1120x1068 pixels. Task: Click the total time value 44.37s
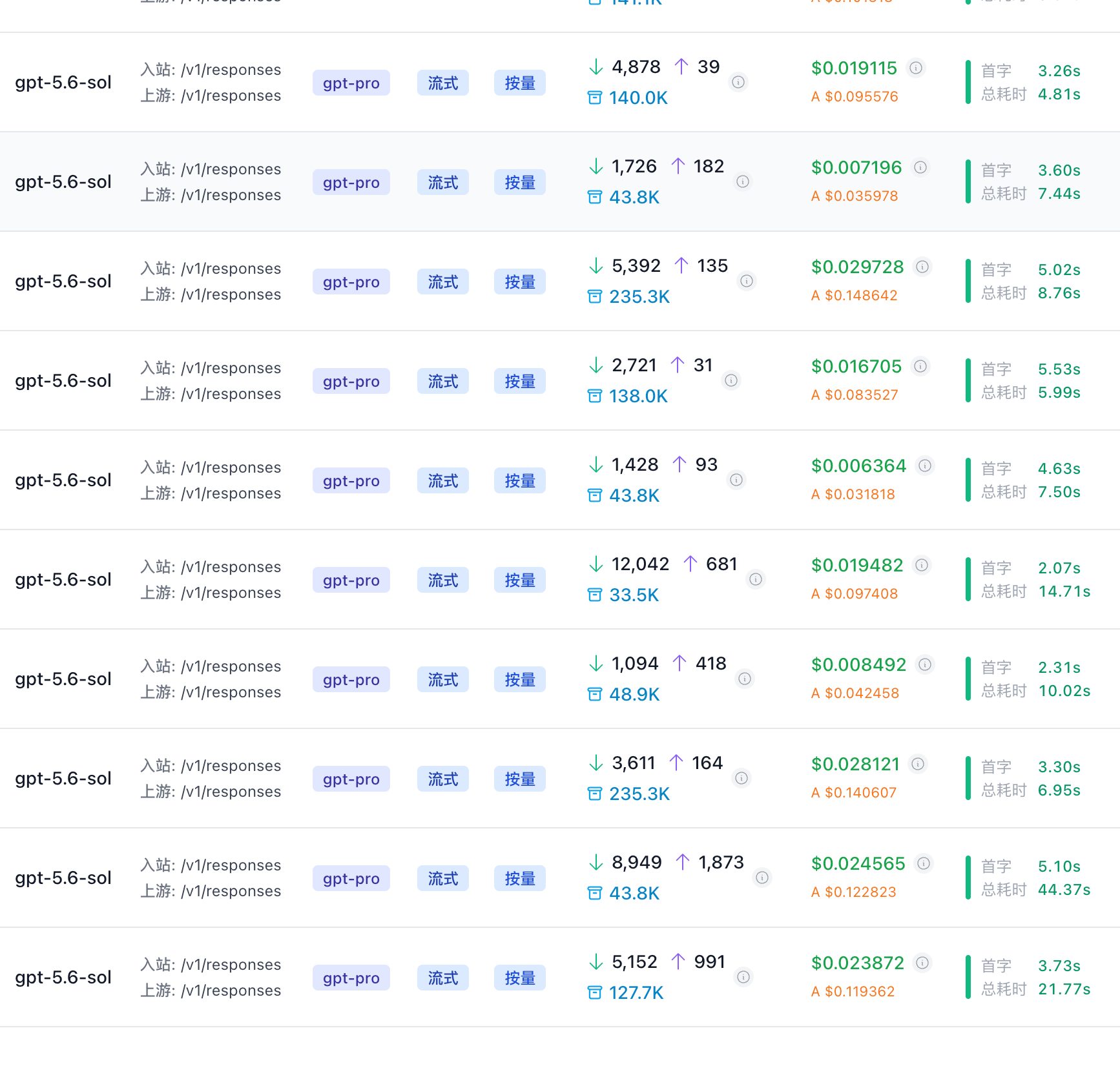tap(1064, 890)
